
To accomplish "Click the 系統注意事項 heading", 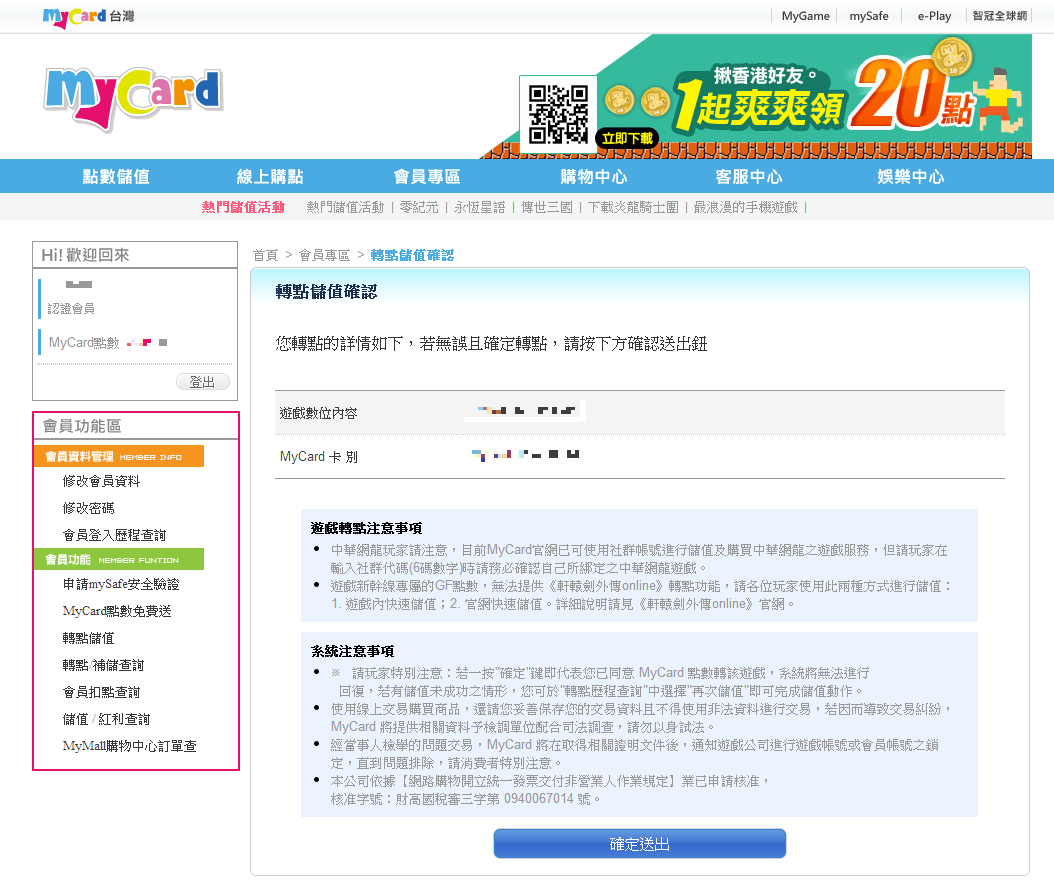I will [x=352, y=651].
